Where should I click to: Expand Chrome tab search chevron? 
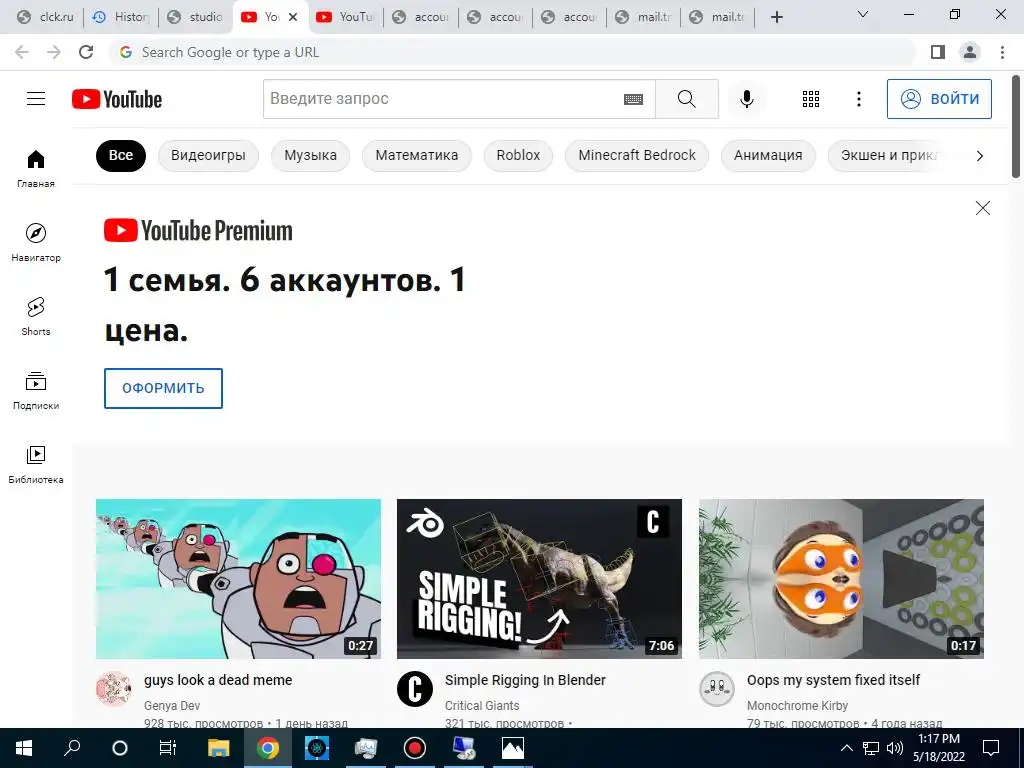[862, 14]
